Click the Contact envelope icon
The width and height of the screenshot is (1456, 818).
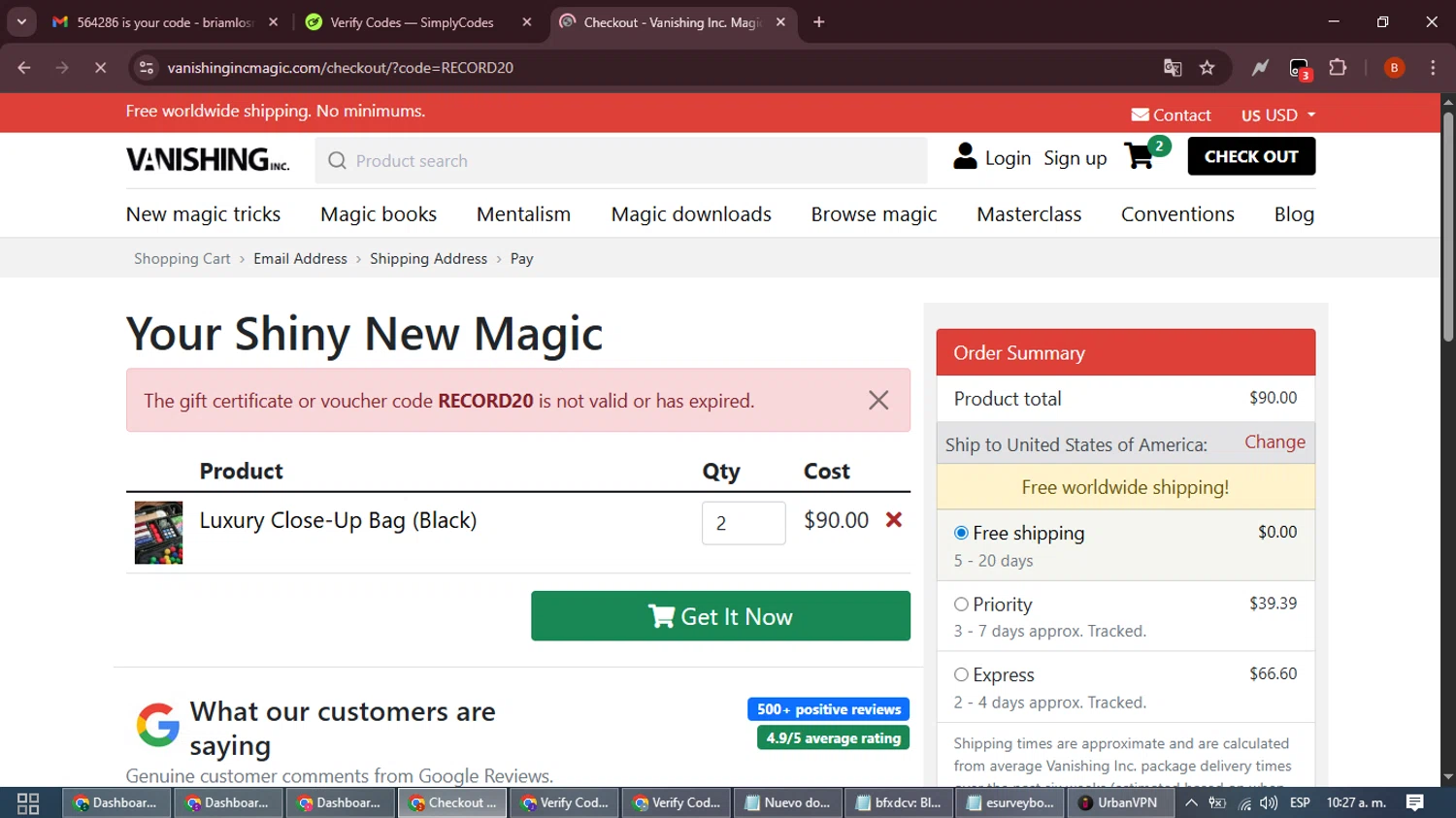click(x=1140, y=115)
